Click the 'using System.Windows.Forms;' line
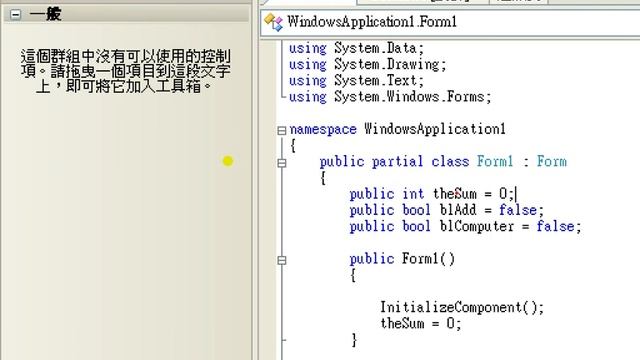Screen dimensions: 640x360 [390, 97]
